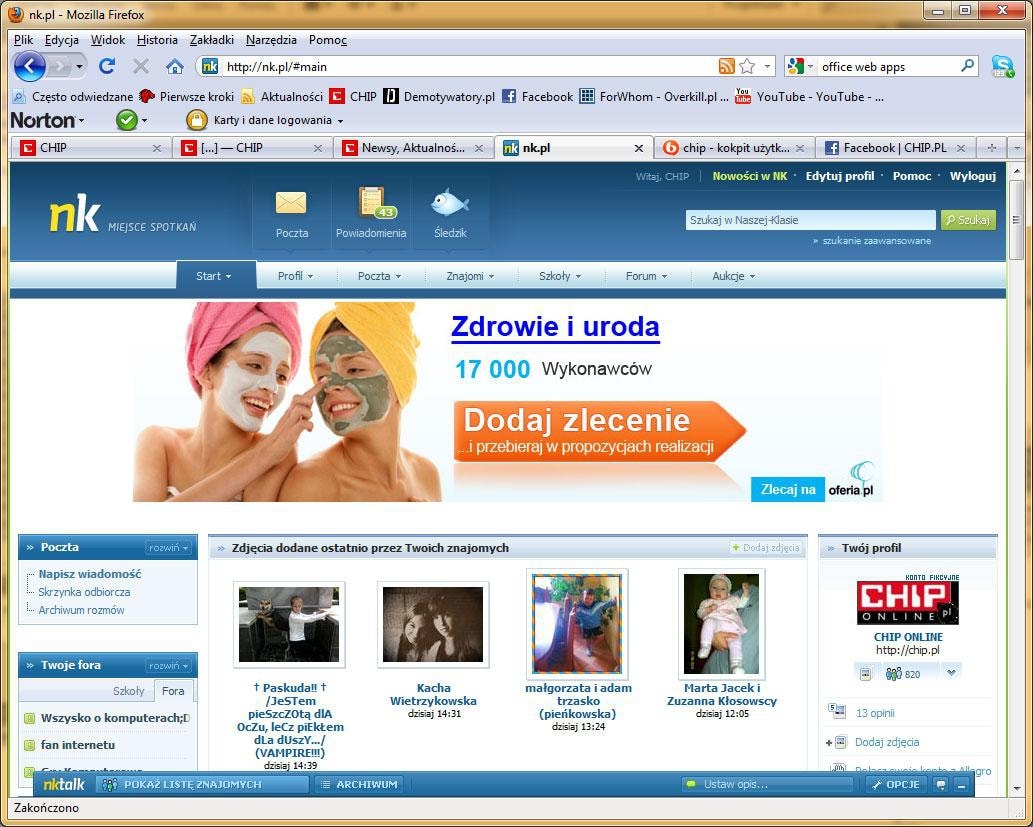Open the Narzędzia menu
The image size is (1033, 827).
pos(271,40)
